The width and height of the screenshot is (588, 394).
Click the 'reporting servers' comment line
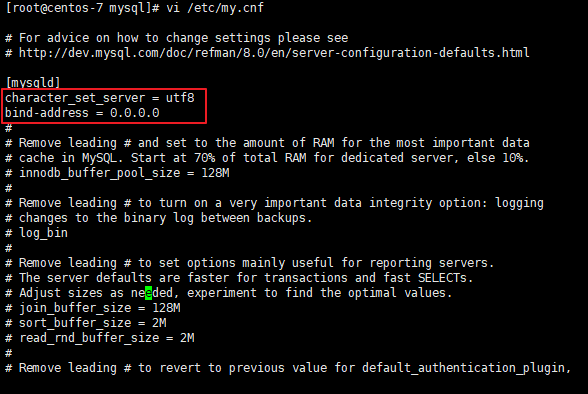click(250, 263)
